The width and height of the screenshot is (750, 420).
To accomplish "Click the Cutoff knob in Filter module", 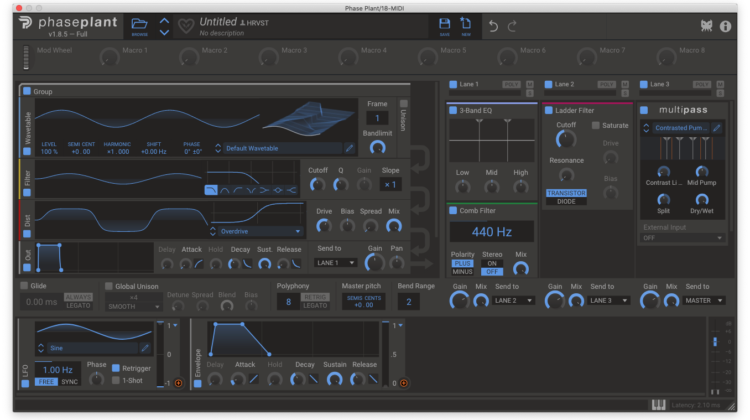I will (x=317, y=185).
